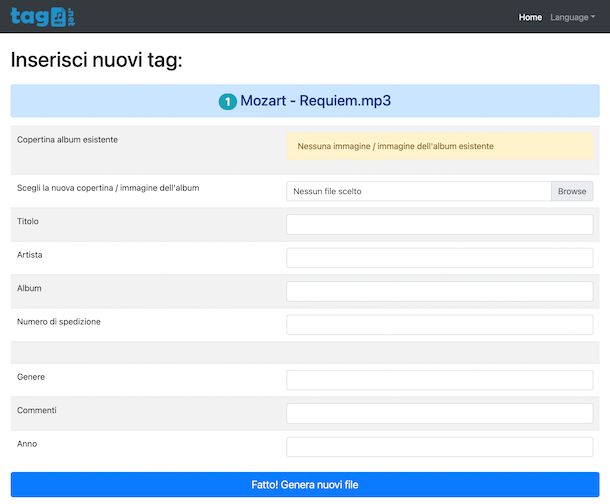Open the tag.net logo link

[x=43, y=17]
